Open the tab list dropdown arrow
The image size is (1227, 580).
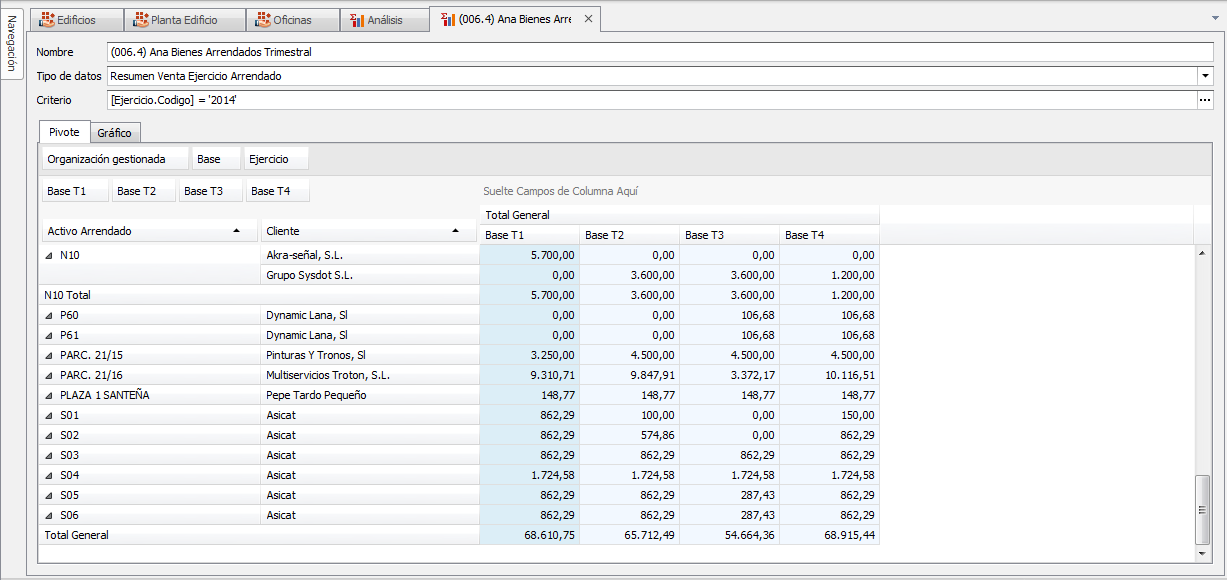(x=1214, y=18)
